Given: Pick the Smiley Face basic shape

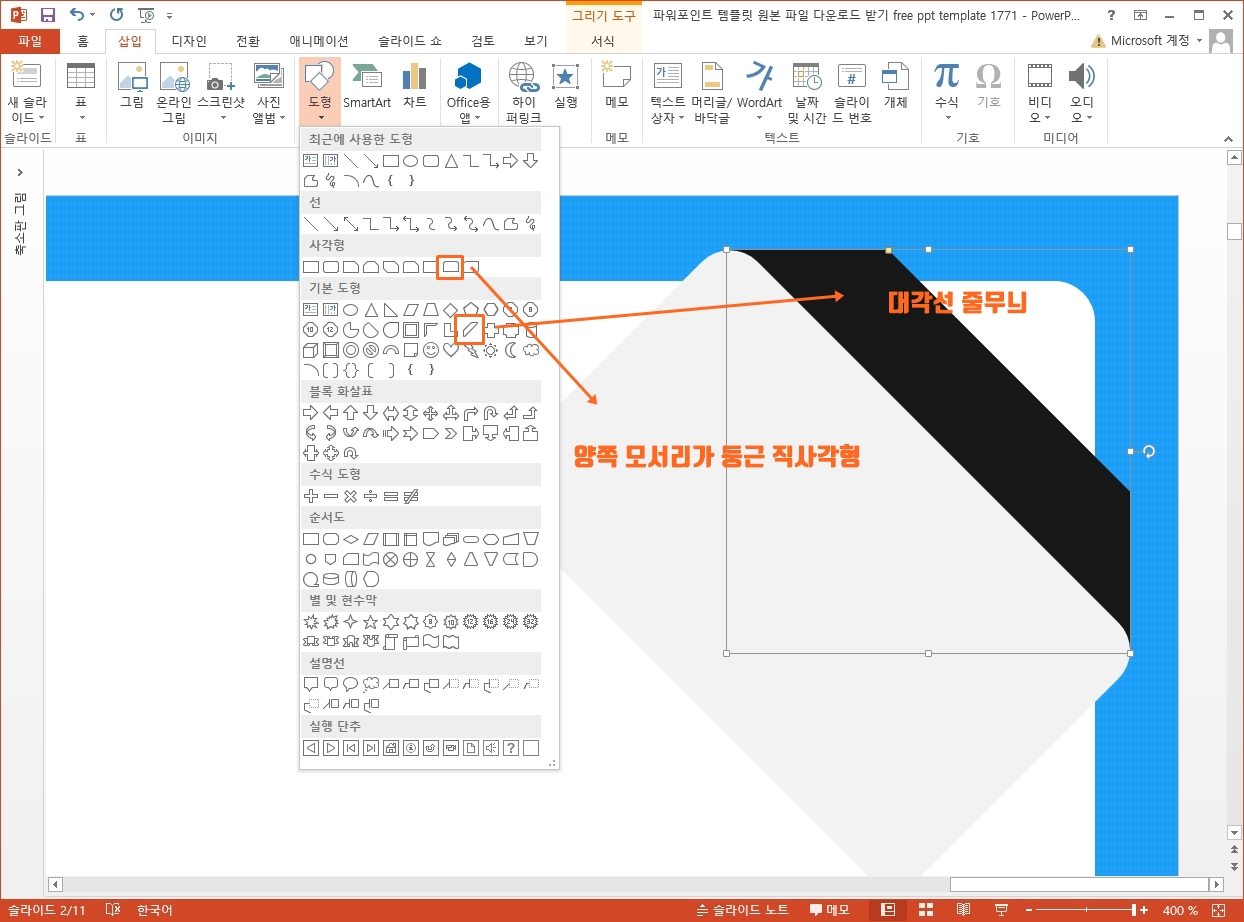Looking at the screenshot, I should 431,350.
